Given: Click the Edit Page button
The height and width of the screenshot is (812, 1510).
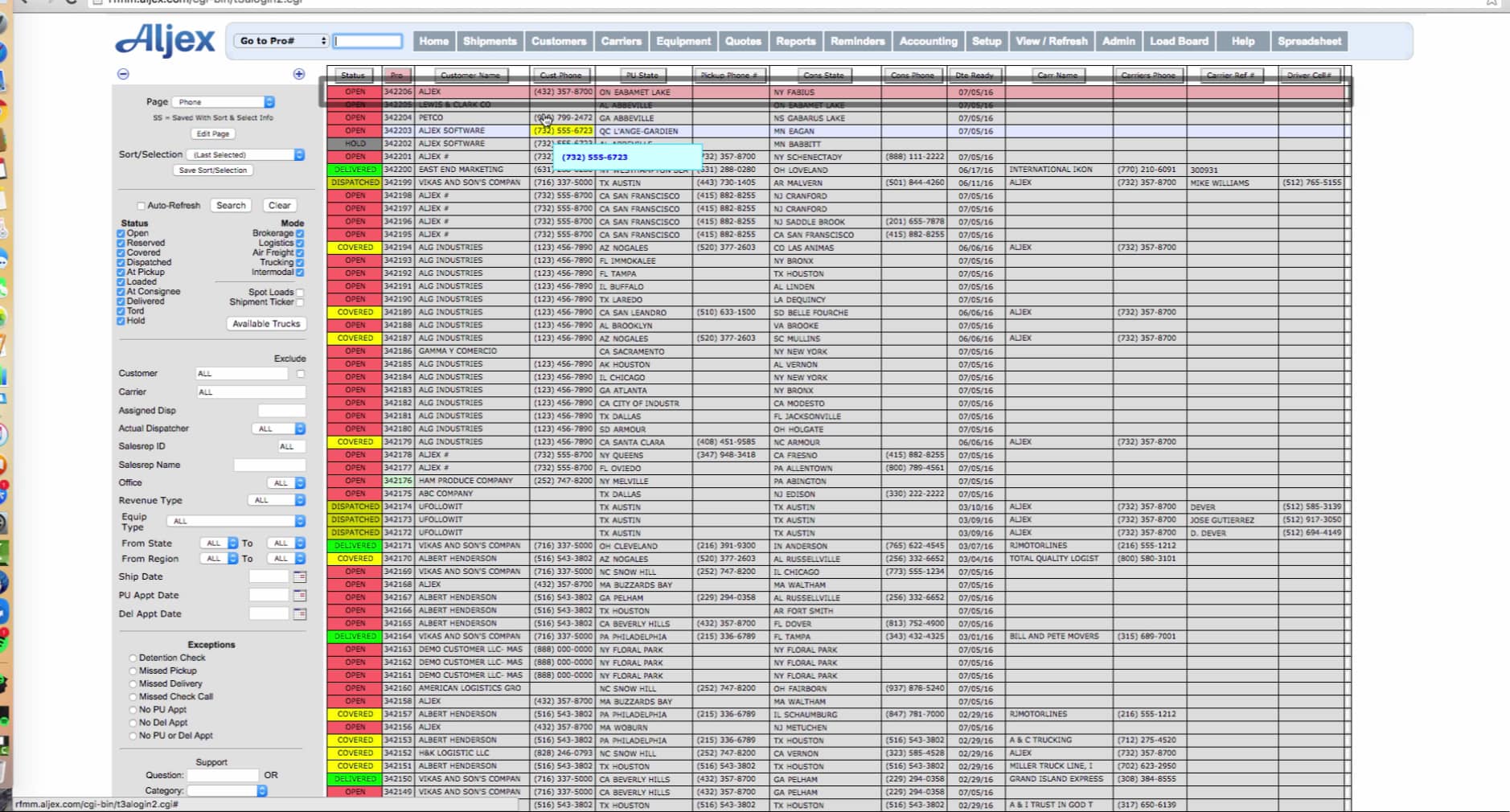Looking at the screenshot, I should coord(213,133).
